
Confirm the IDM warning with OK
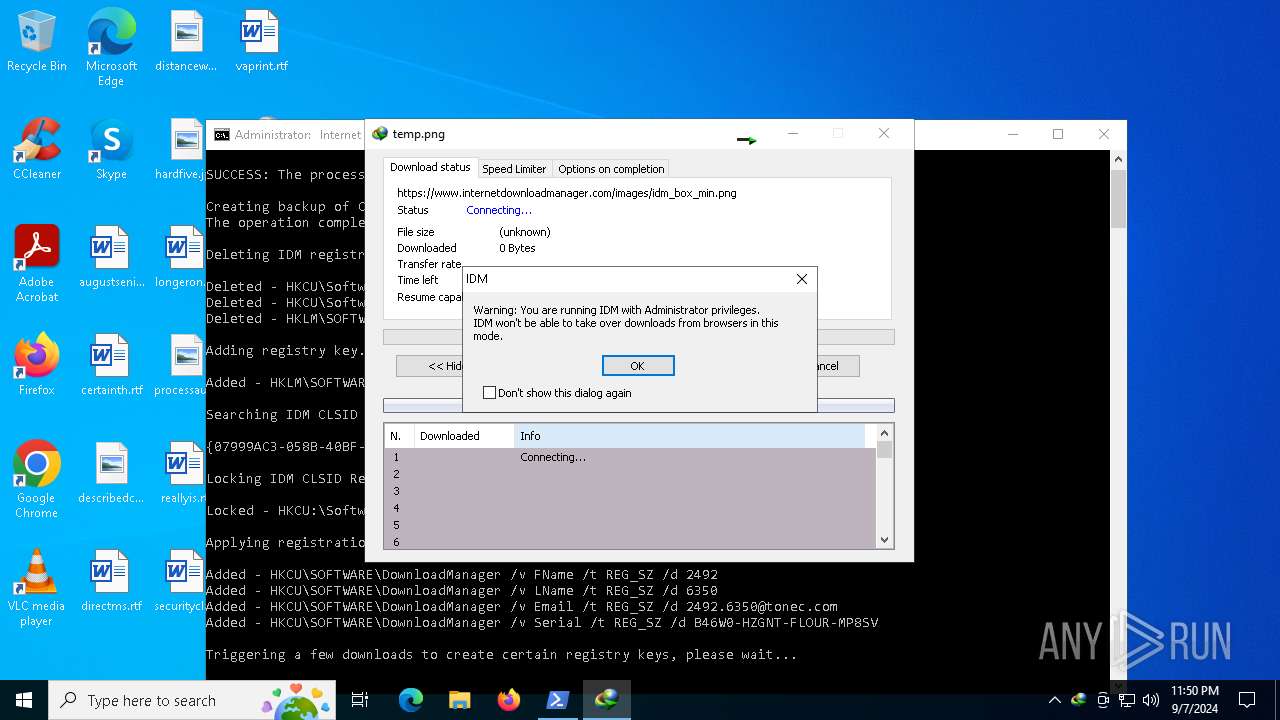[638, 366]
